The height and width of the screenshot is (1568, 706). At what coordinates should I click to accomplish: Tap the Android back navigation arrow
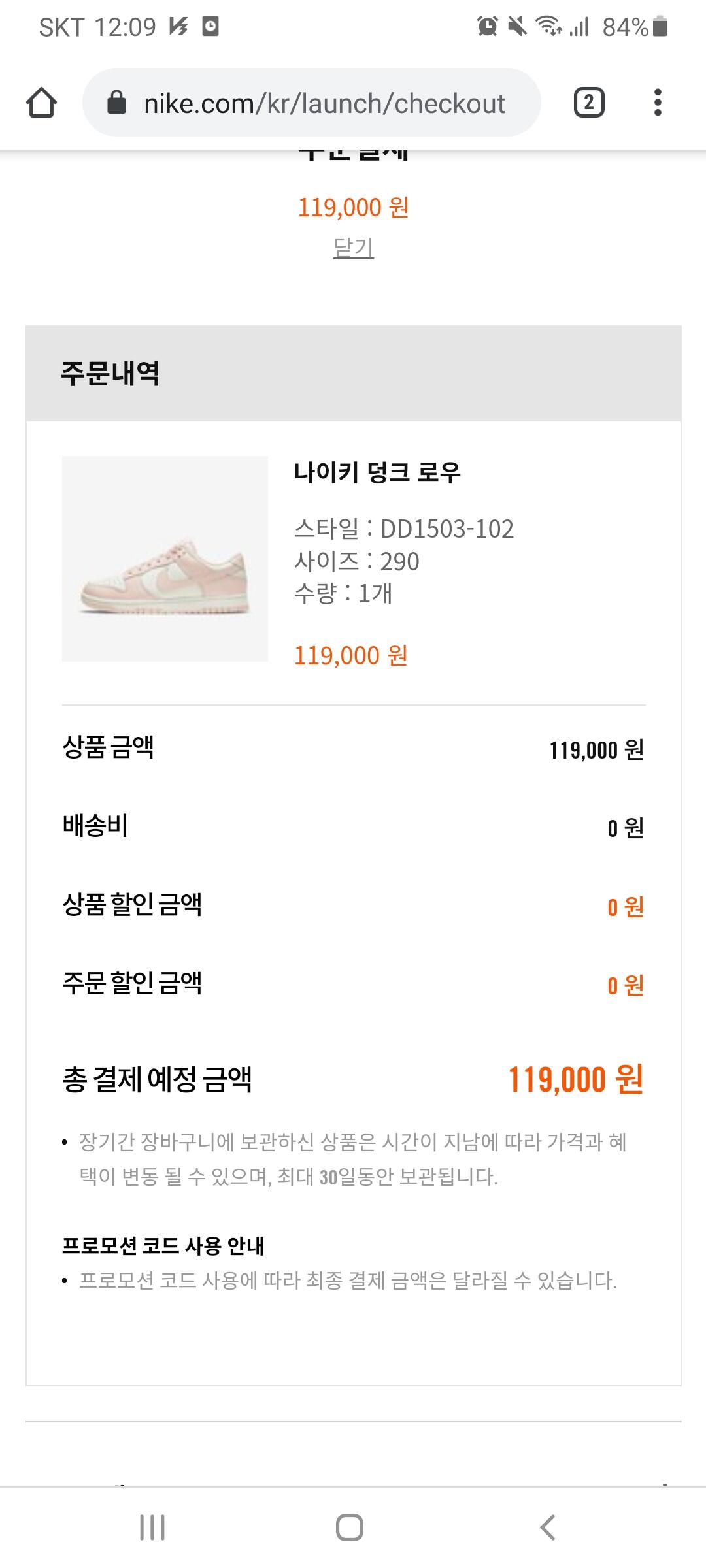[548, 1527]
